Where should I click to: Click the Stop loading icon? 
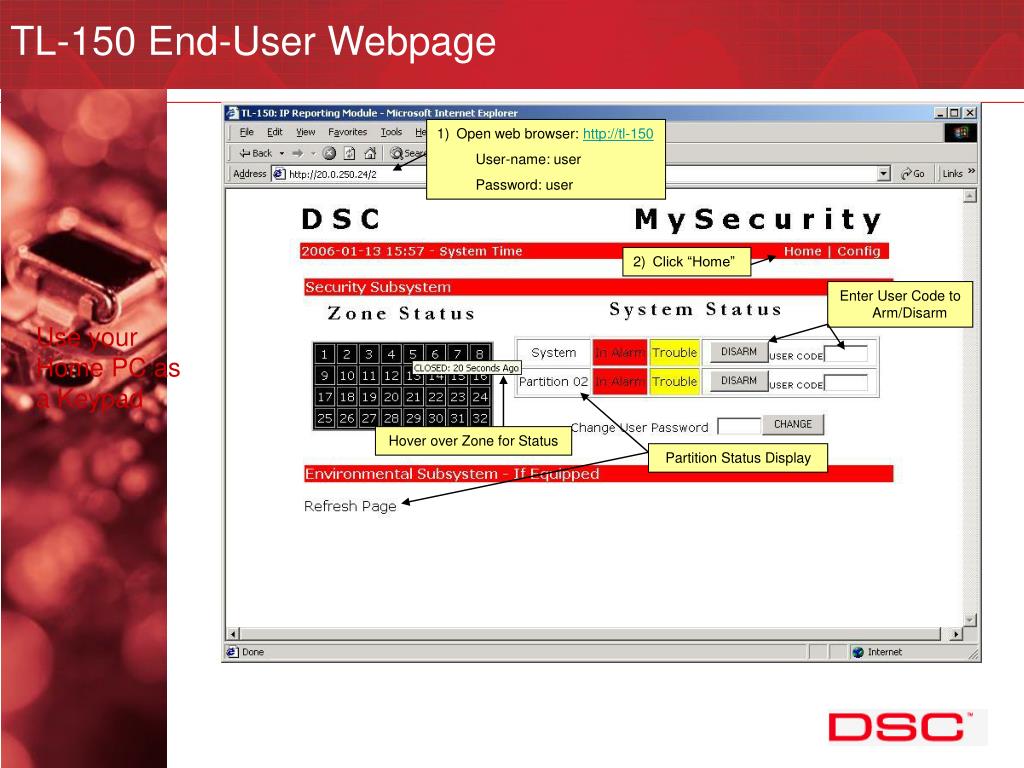click(x=330, y=153)
